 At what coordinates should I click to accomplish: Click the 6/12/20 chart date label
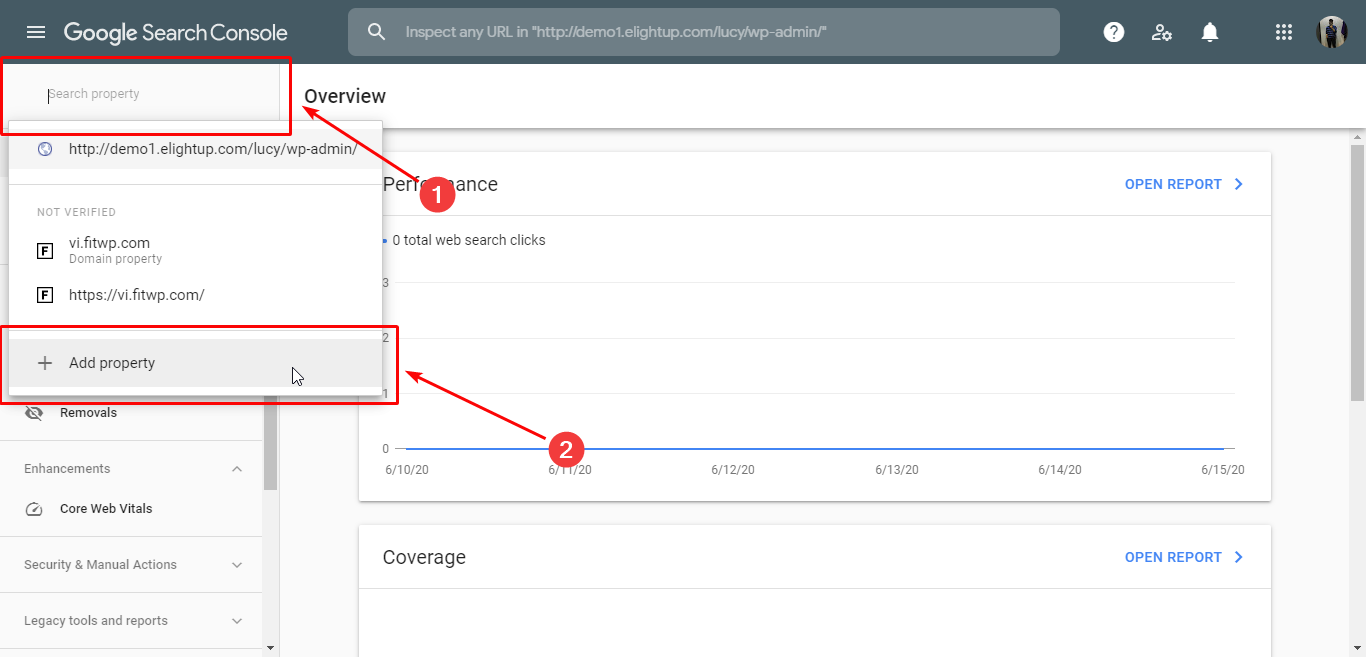pos(733,470)
